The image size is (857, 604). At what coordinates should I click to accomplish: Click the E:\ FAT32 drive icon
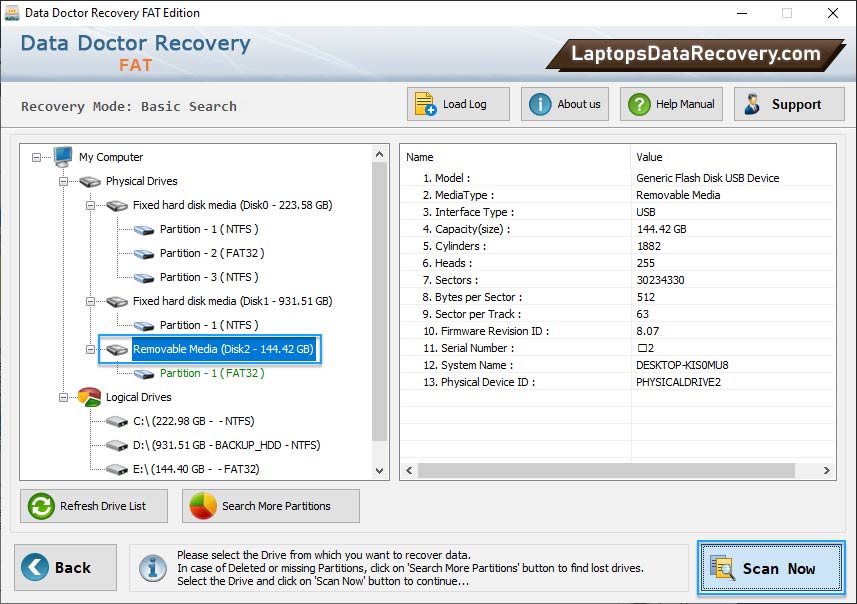(117, 470)
